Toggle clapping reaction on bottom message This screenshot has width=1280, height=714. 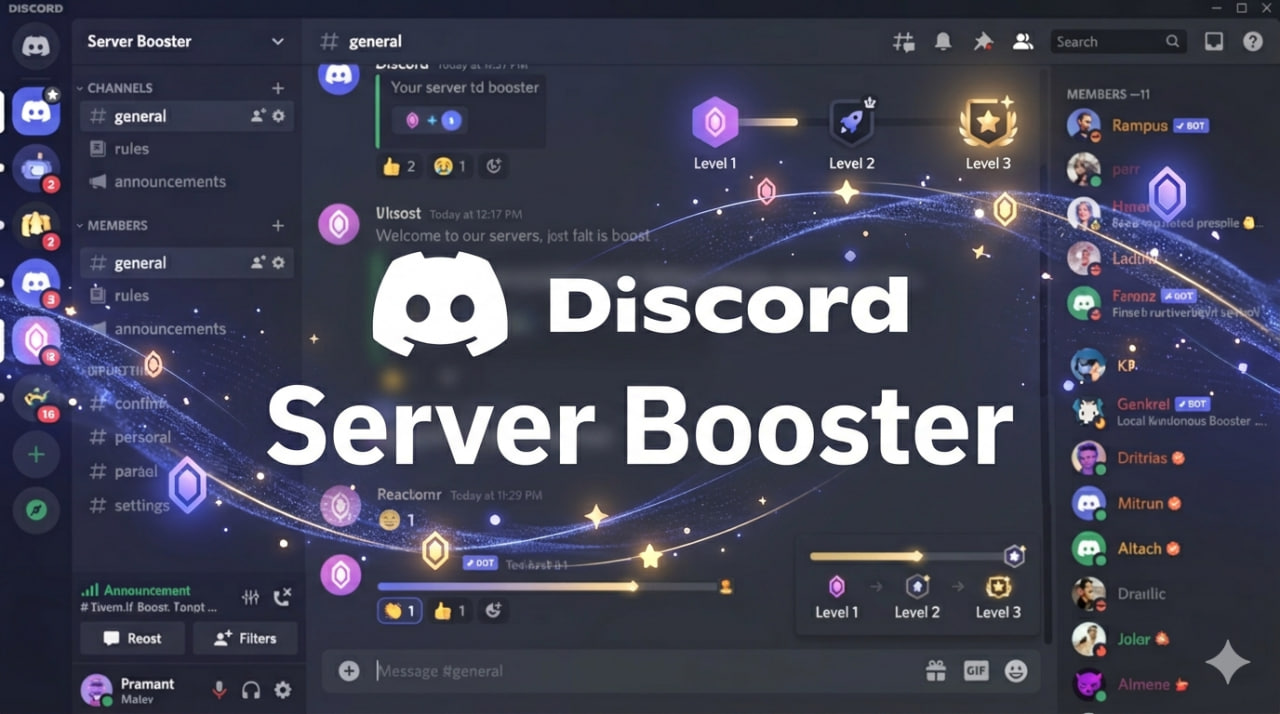[x=399, y=610]
